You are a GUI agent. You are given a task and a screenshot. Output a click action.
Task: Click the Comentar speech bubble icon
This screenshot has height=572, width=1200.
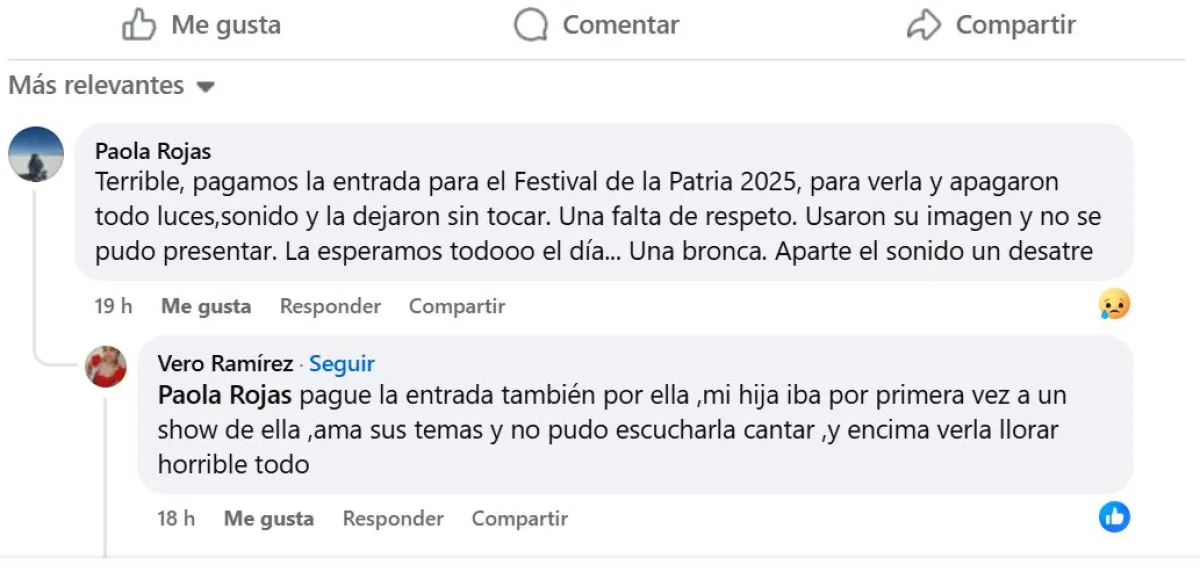coord(531,25)
